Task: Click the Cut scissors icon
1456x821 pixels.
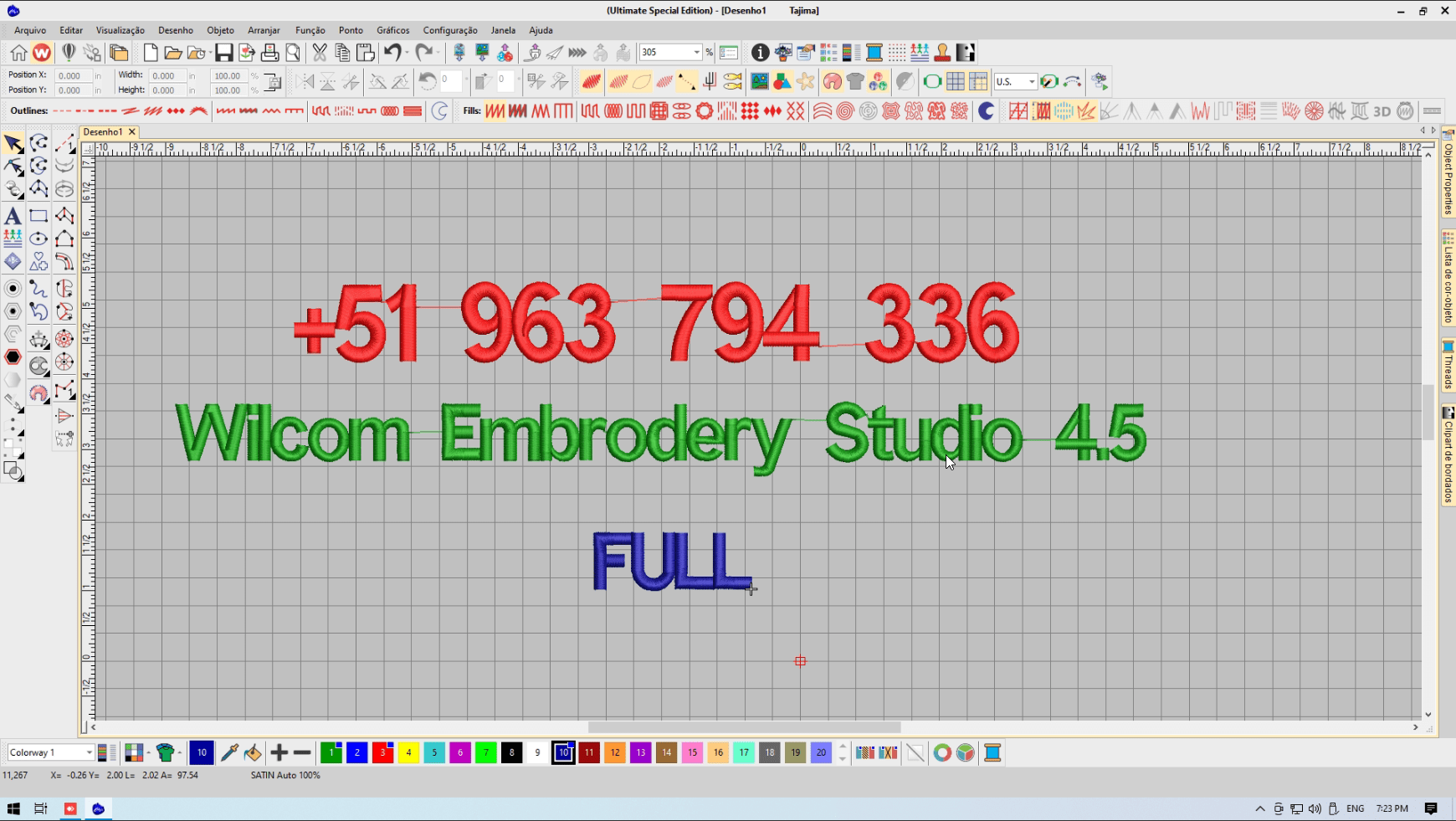Action: point(319,53)
